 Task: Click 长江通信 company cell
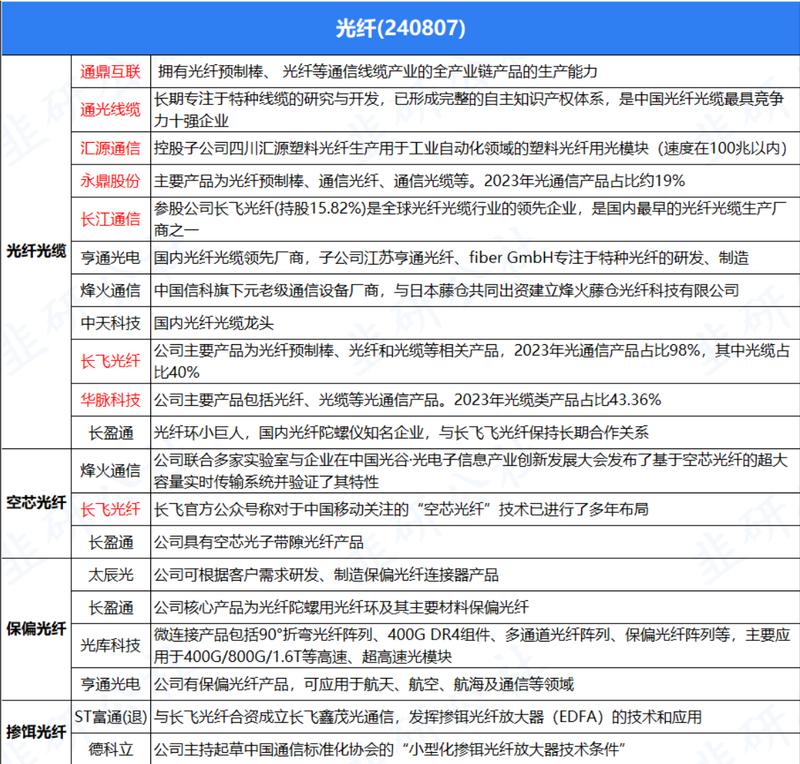[x=110, y=219]
